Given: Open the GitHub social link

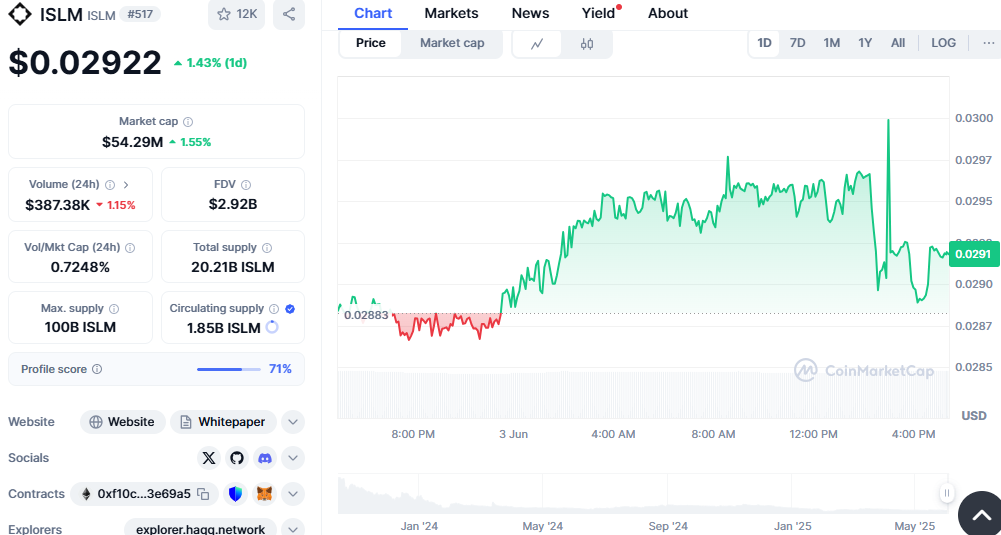Looking at the screenshot, I should (237, 458).
